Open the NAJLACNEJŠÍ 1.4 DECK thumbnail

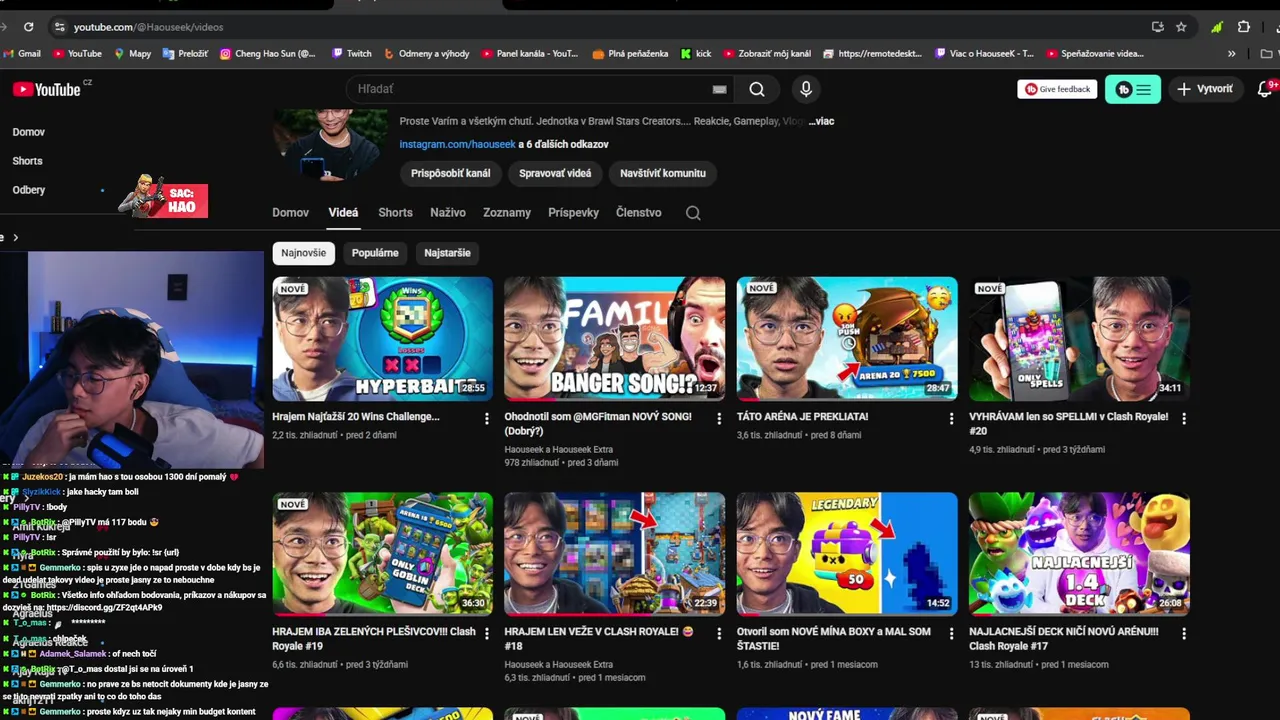click(x=1079, y=553)
